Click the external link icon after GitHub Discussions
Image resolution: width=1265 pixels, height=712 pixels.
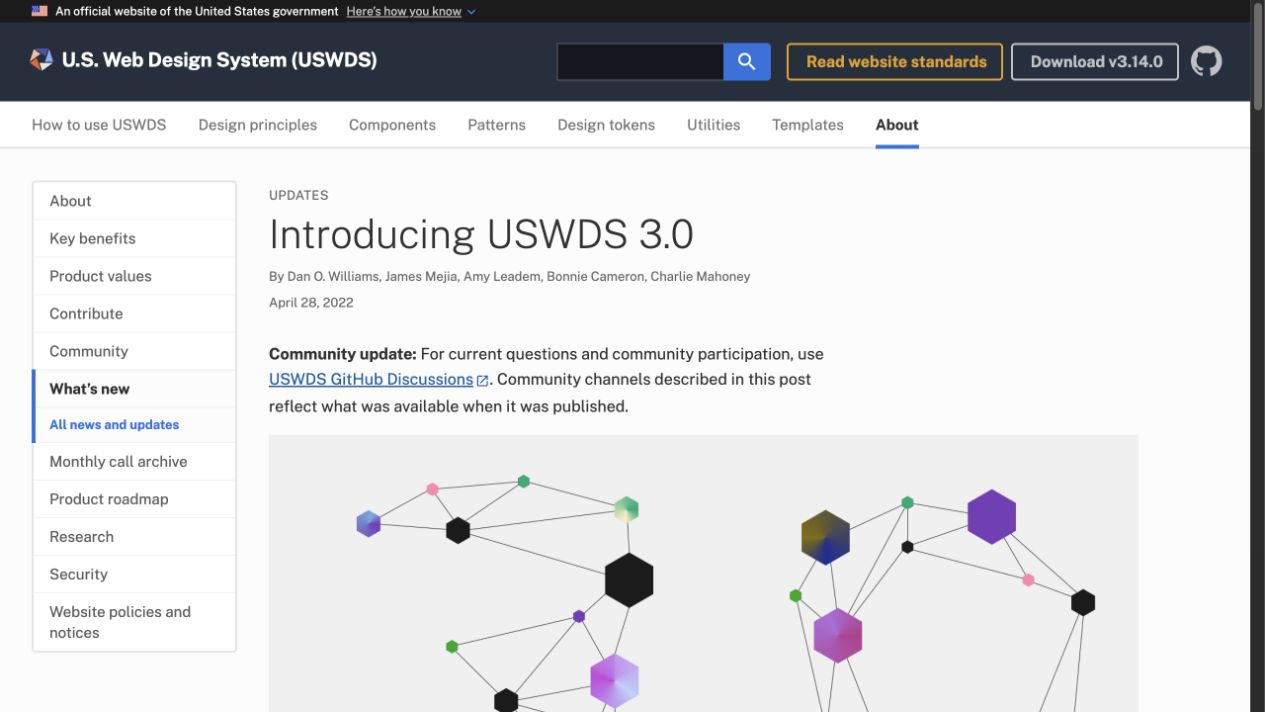pos(483,381)
